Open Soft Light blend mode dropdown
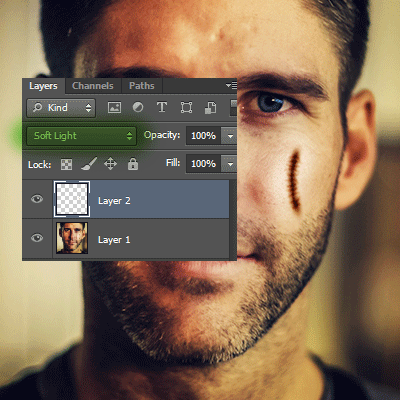The width and height of the screenshot is (400, 400). (82, 136)
